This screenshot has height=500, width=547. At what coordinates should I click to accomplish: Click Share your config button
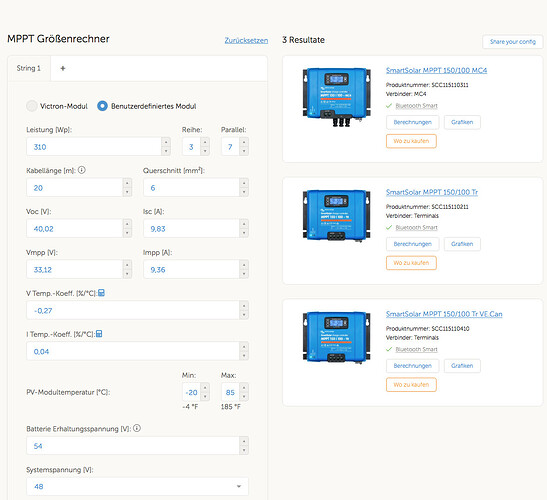tap(512, 42)
